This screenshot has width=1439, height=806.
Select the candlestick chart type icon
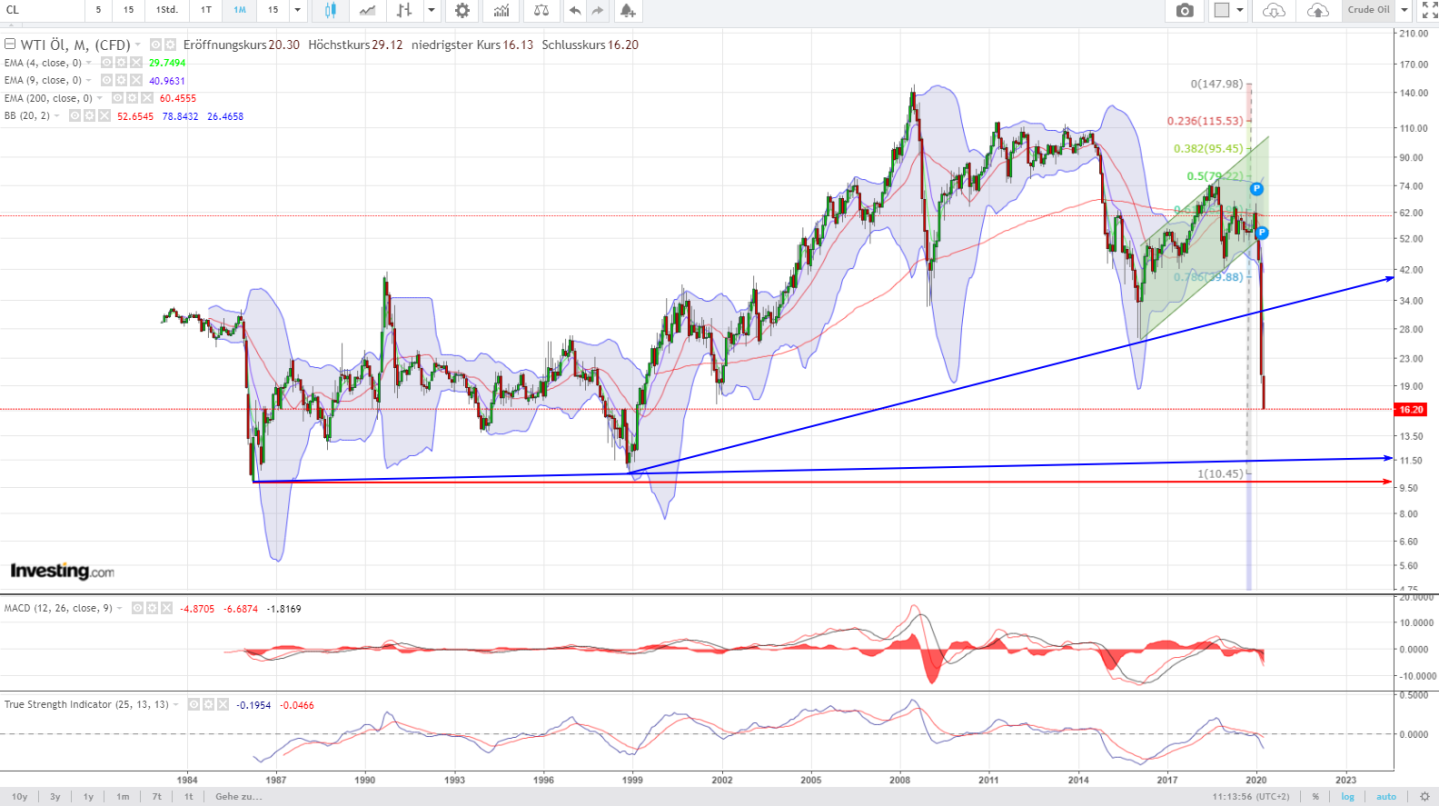pyautogui.click(x=332, y=10)
